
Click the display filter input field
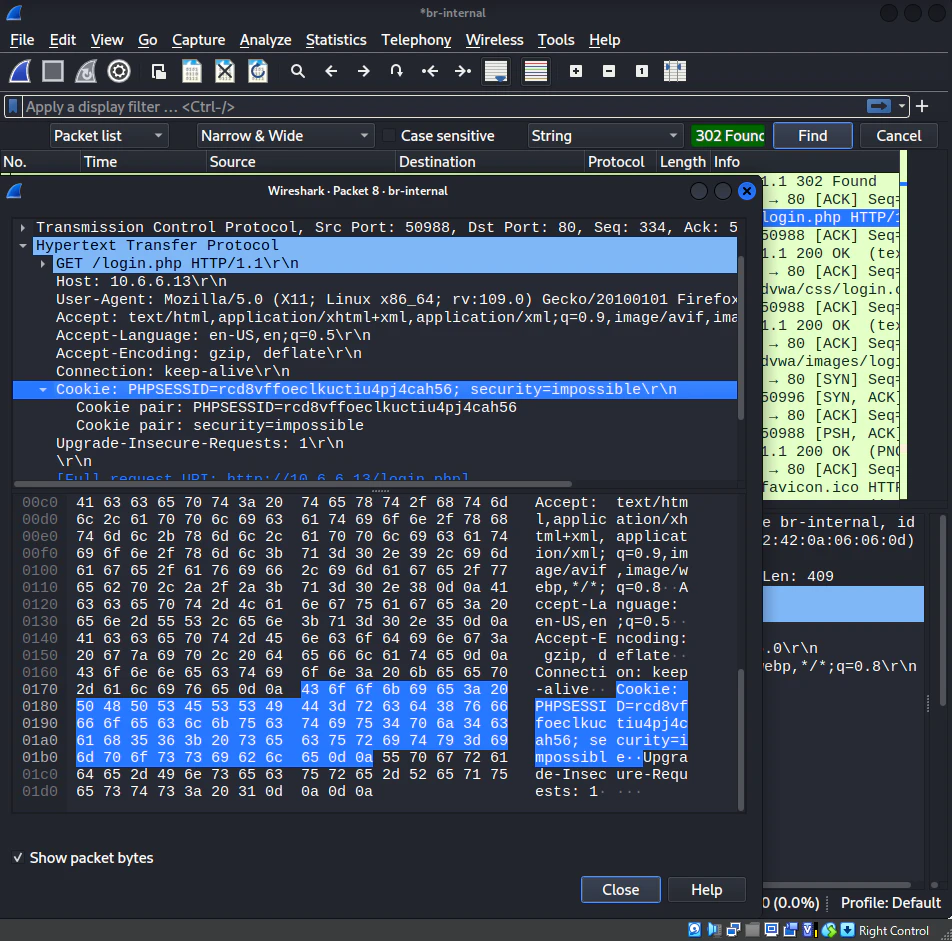click(443, 107)
